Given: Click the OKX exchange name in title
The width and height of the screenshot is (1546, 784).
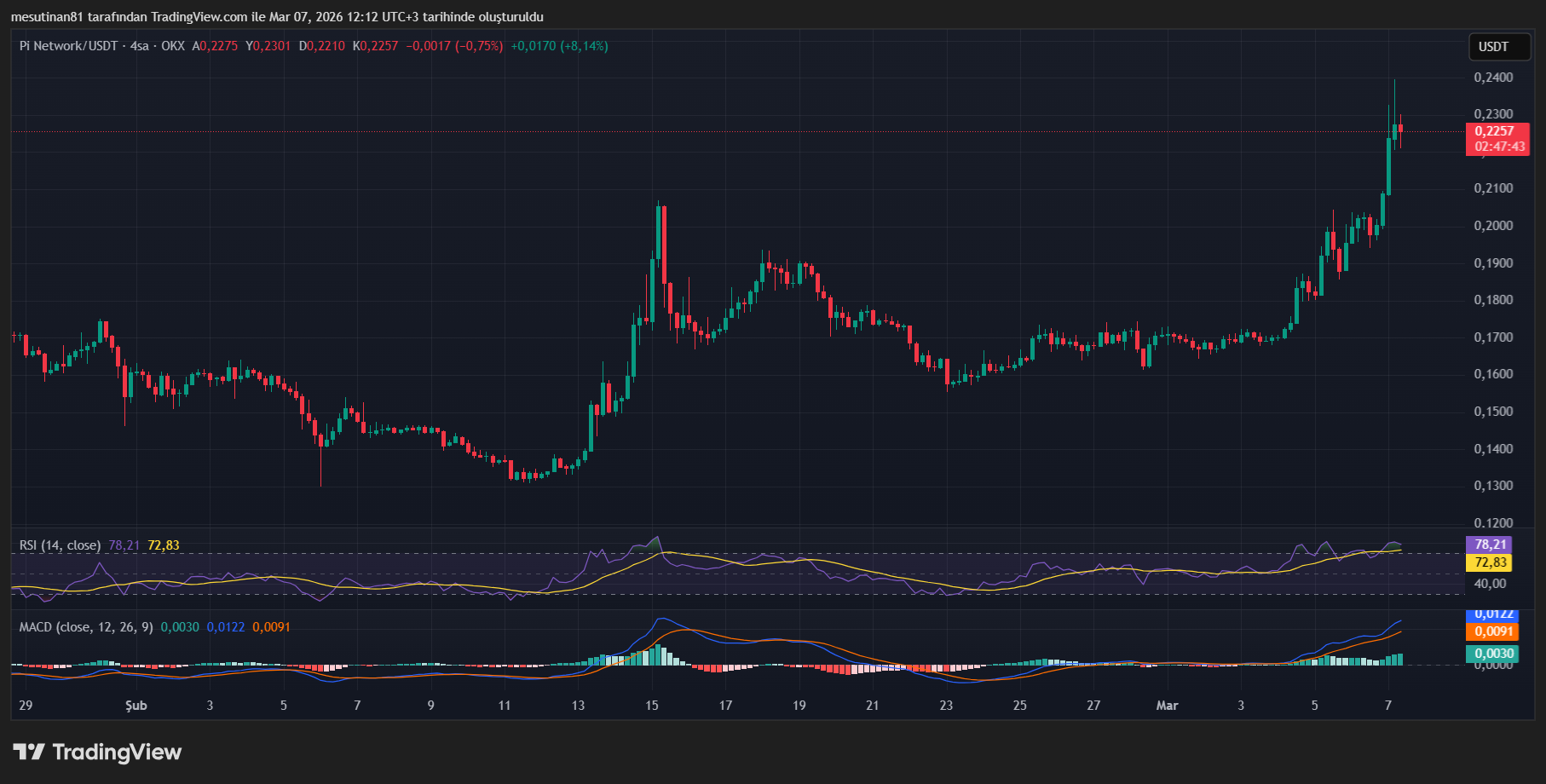Looking at the screenshot, I should coord(173,46).
